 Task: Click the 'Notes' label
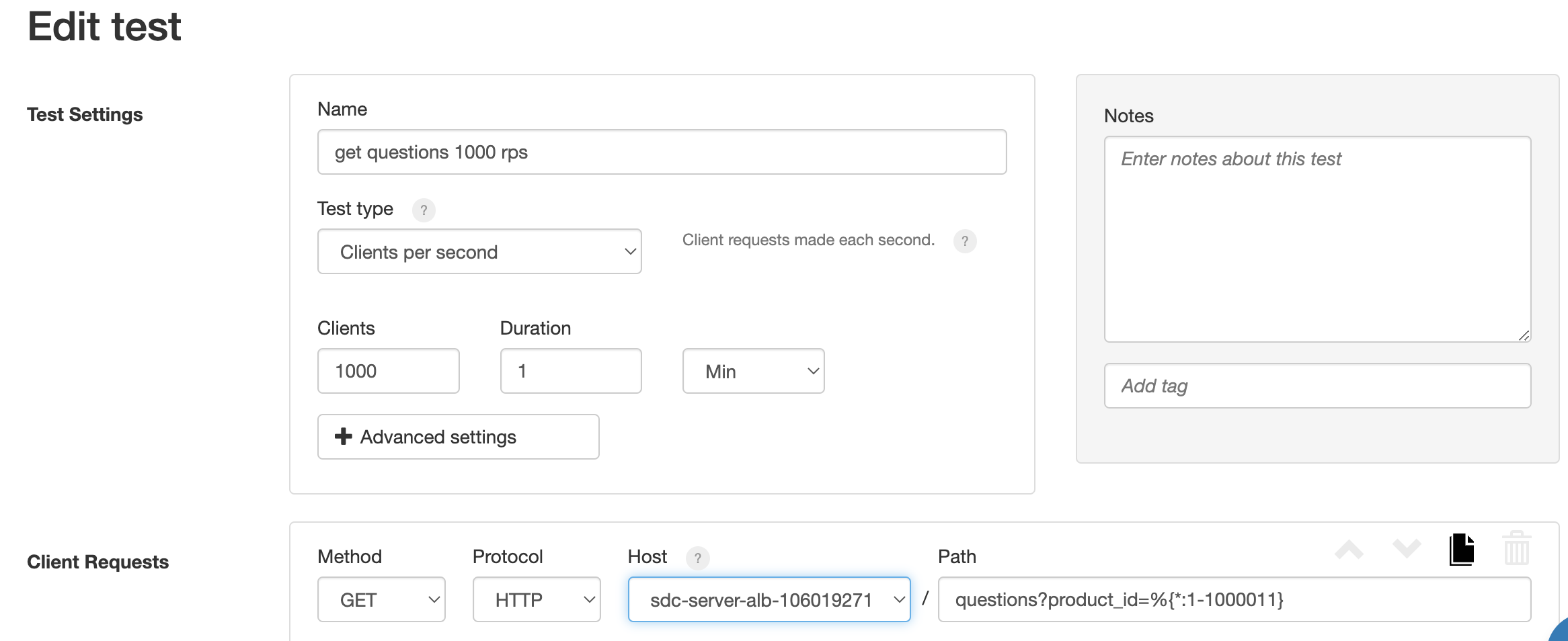[x=1129, y=116]
